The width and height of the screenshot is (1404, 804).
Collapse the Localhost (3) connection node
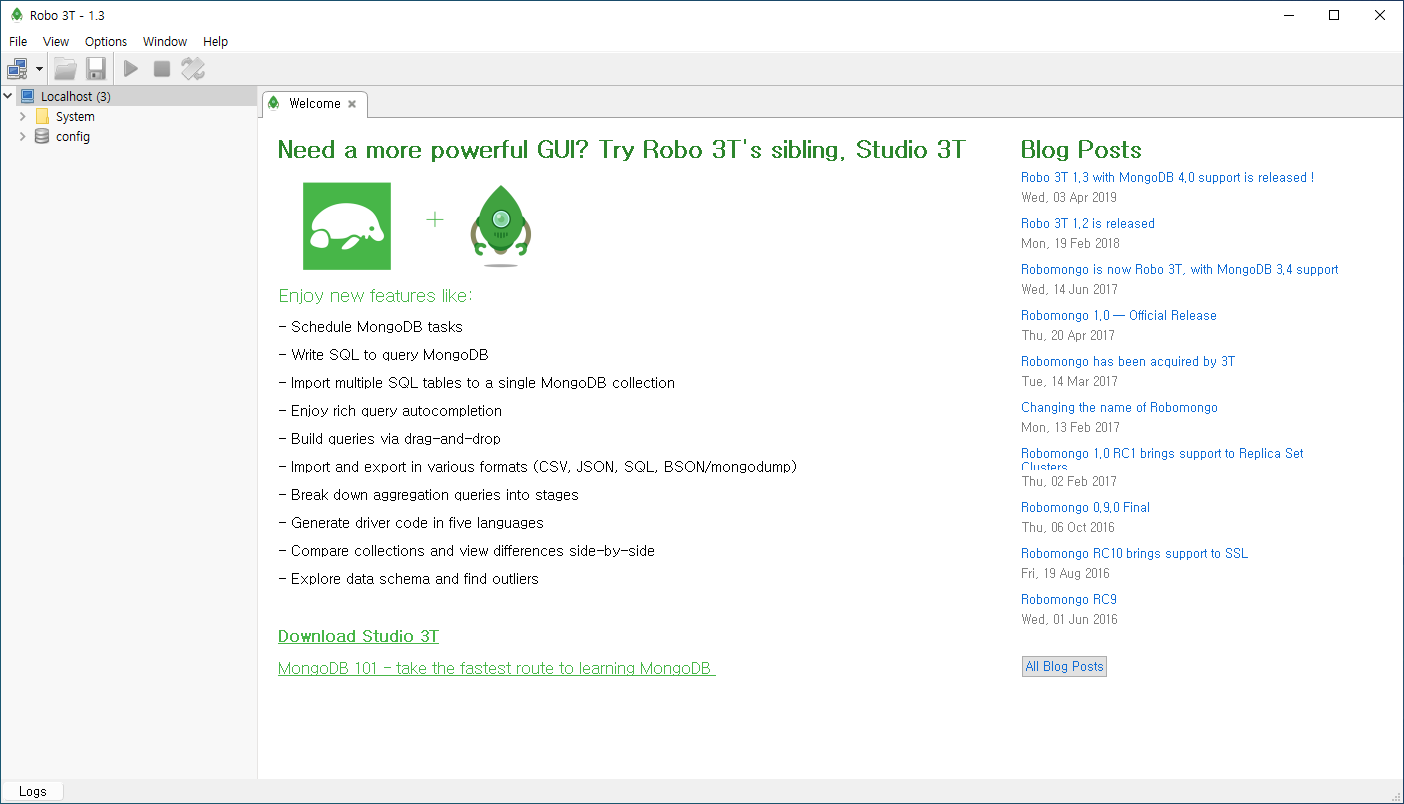point(8,96)
